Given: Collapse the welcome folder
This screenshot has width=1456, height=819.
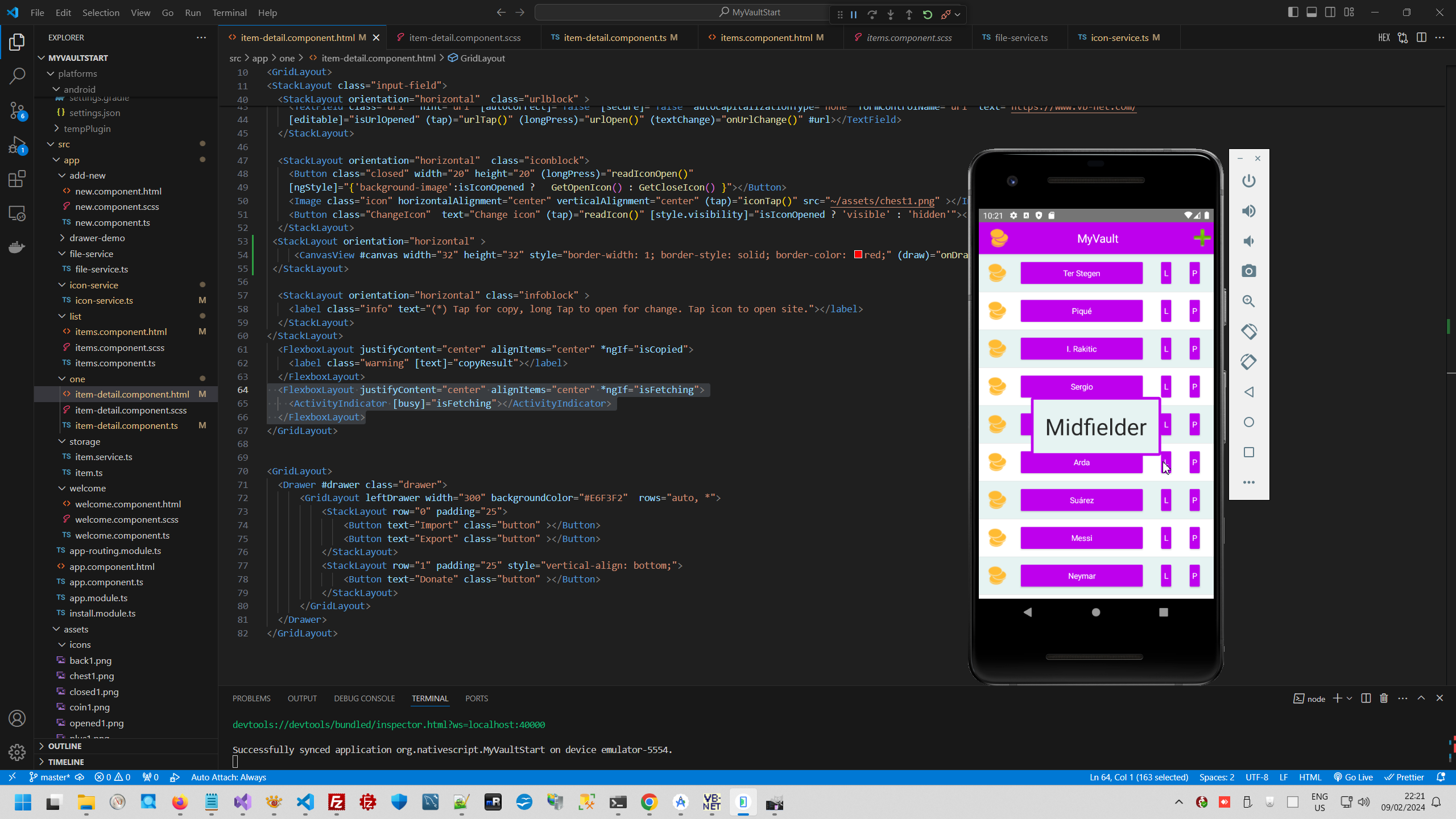Looking at the screenshot, I should tap(63, 488).
